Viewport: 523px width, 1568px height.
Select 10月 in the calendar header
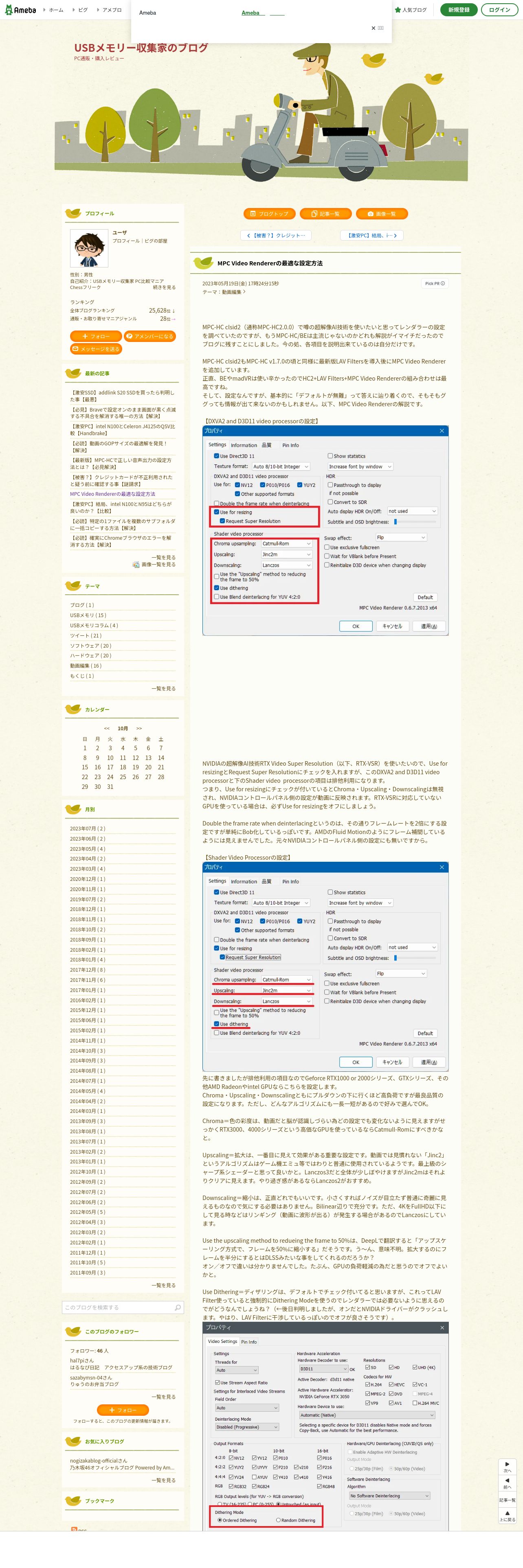(122, 728)
